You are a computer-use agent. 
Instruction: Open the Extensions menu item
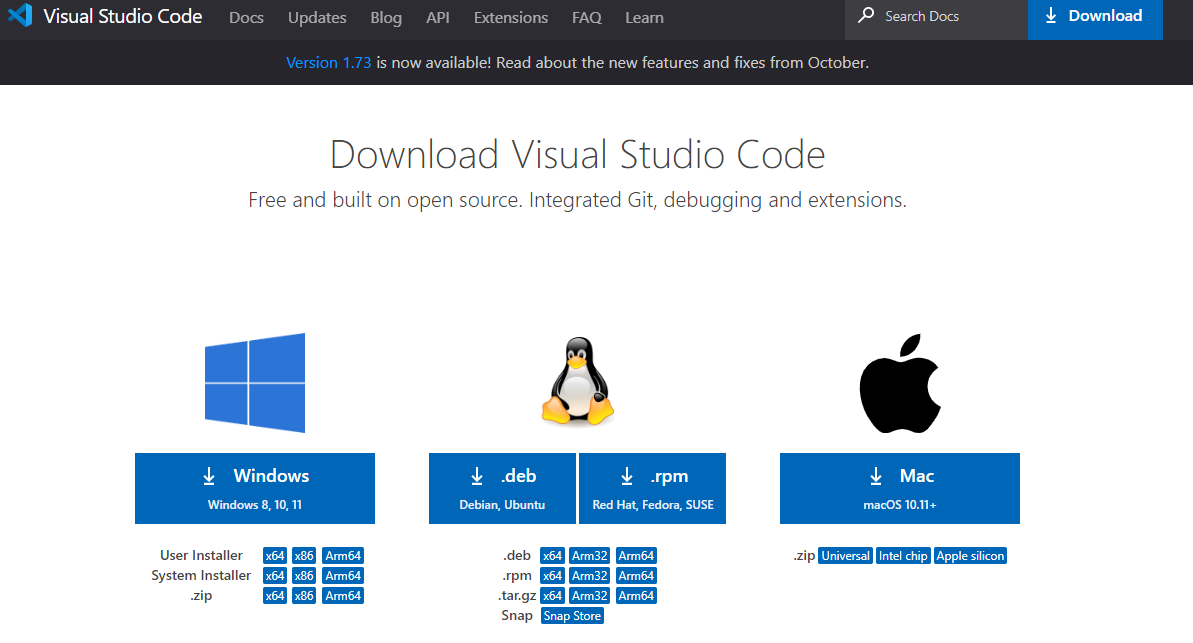pos(510,17)
